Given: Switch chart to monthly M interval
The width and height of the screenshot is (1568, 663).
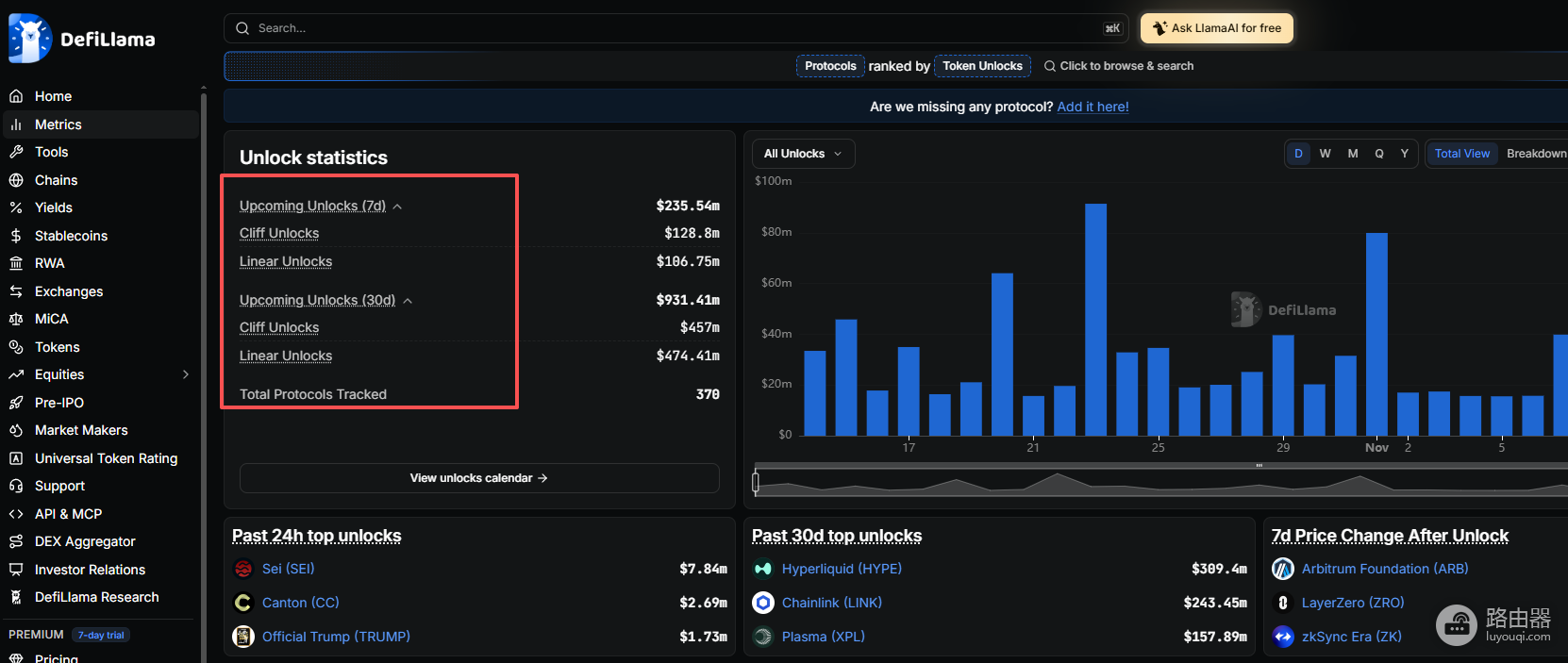Looking at the screenshot, I should 1353,154.
